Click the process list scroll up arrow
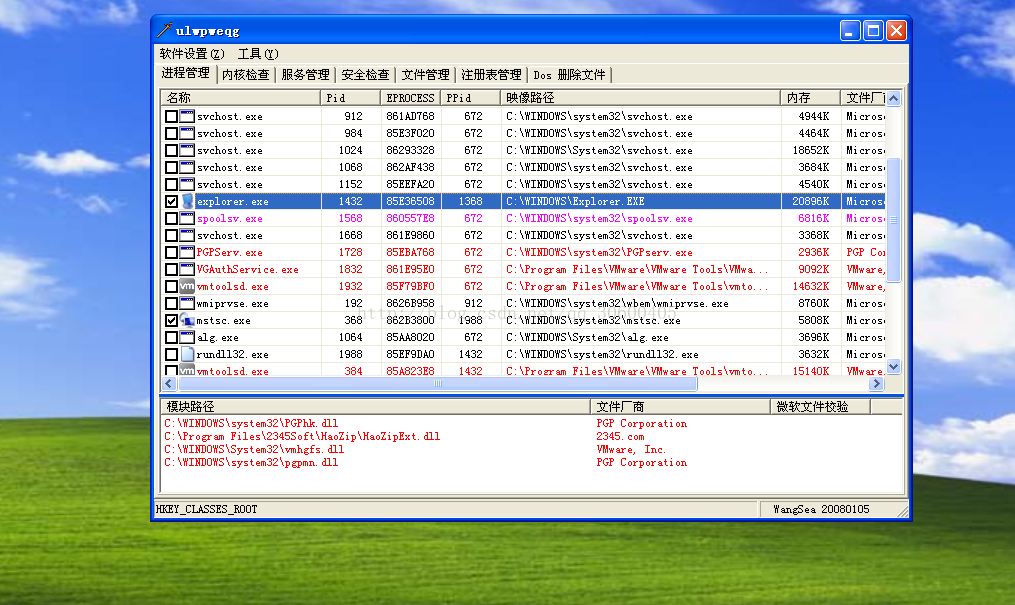This screenshot has width=1015, height=605. 893,98
